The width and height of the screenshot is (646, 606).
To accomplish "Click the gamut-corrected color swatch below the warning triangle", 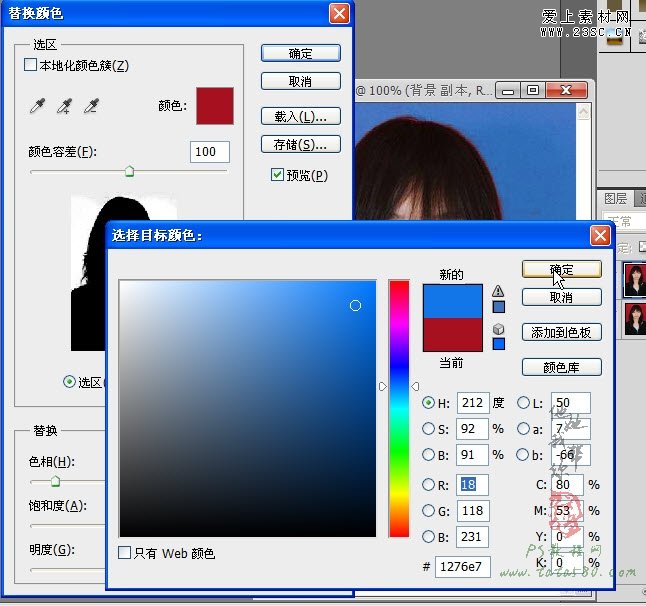I will click(x=498, y=307).
